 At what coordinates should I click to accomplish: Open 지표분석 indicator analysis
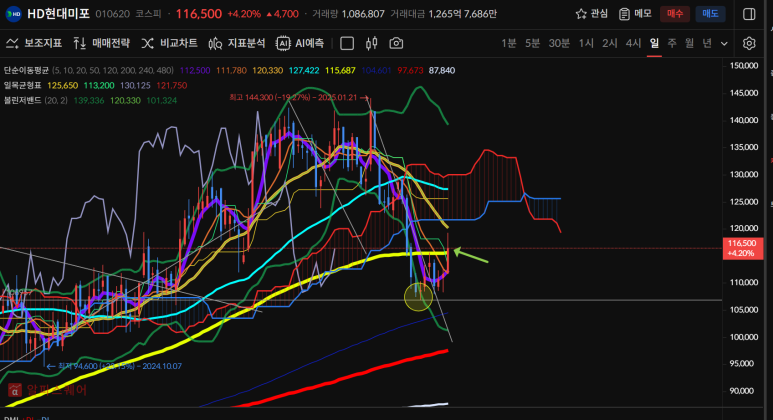[x=237, y=43]
